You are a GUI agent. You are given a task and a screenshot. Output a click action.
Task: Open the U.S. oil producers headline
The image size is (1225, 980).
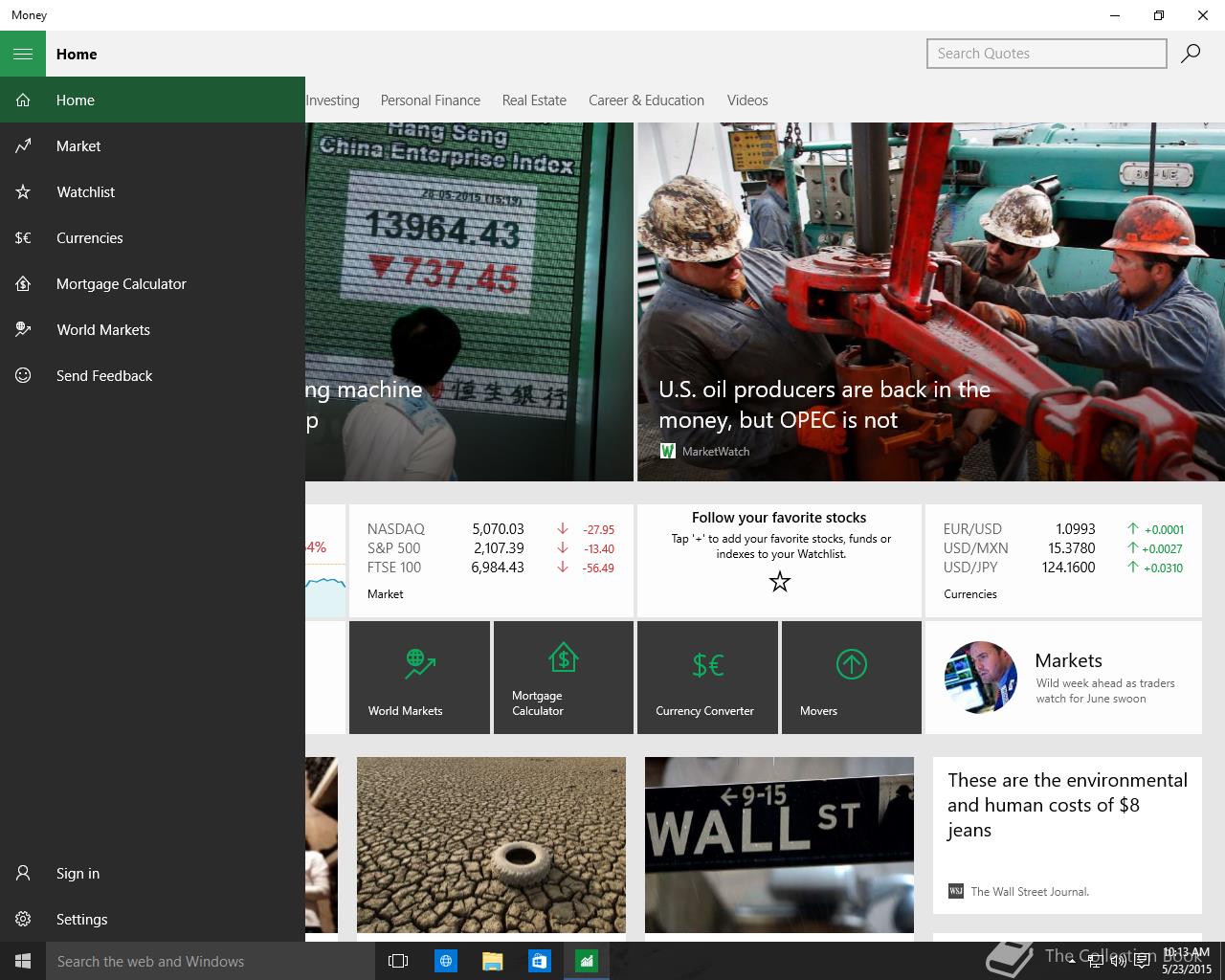coord(824,404)
